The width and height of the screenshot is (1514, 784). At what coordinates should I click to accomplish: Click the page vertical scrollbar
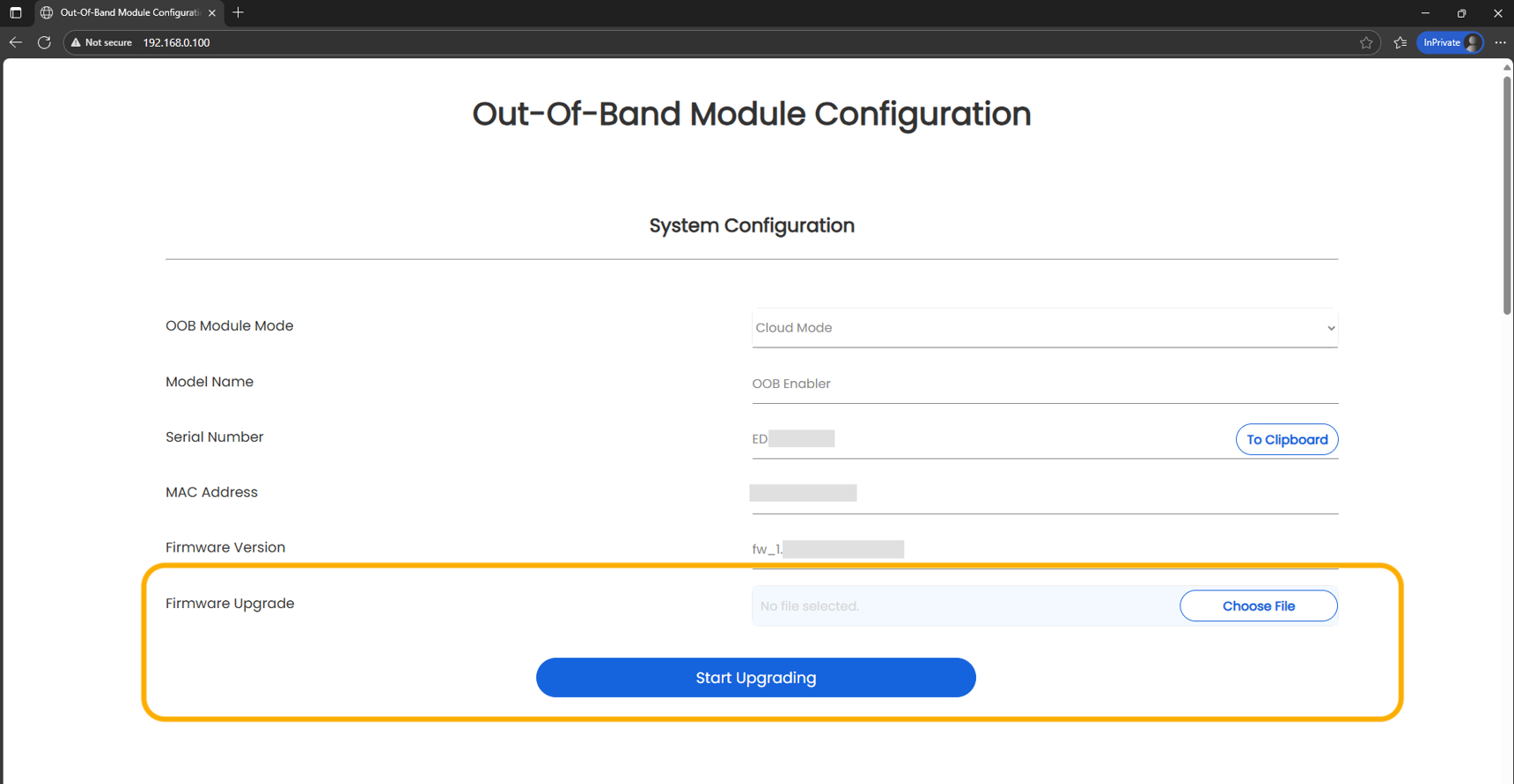click(x=1506, y=194)
